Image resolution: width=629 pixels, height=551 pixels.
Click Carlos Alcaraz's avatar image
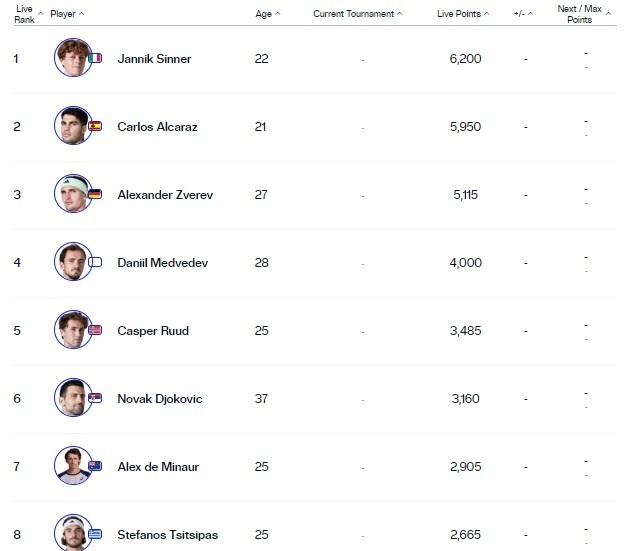tap(71, 126)
